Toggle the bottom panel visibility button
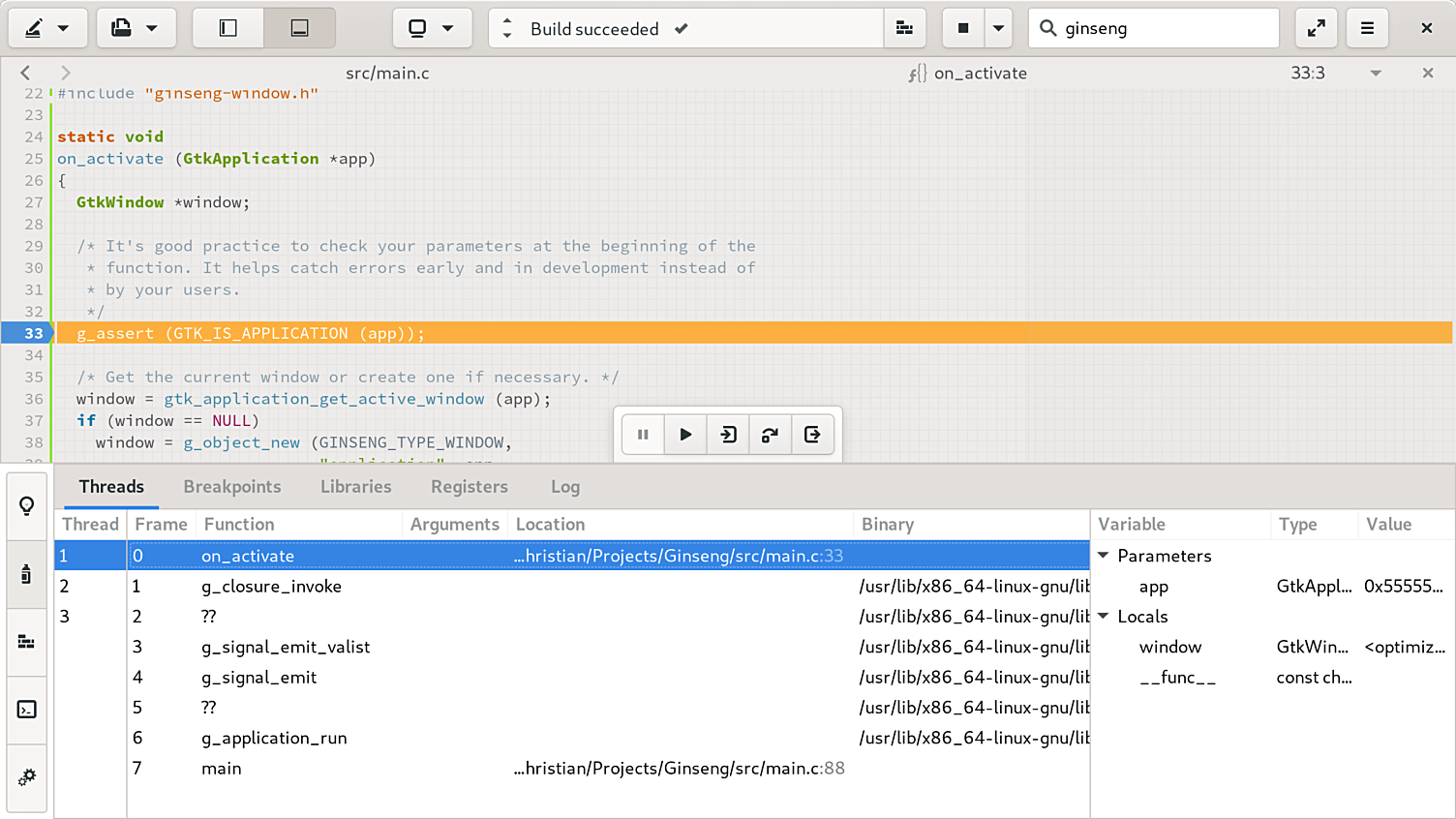Image resolution: width=1456 pixels, height=819 pixels. point(300,29)
